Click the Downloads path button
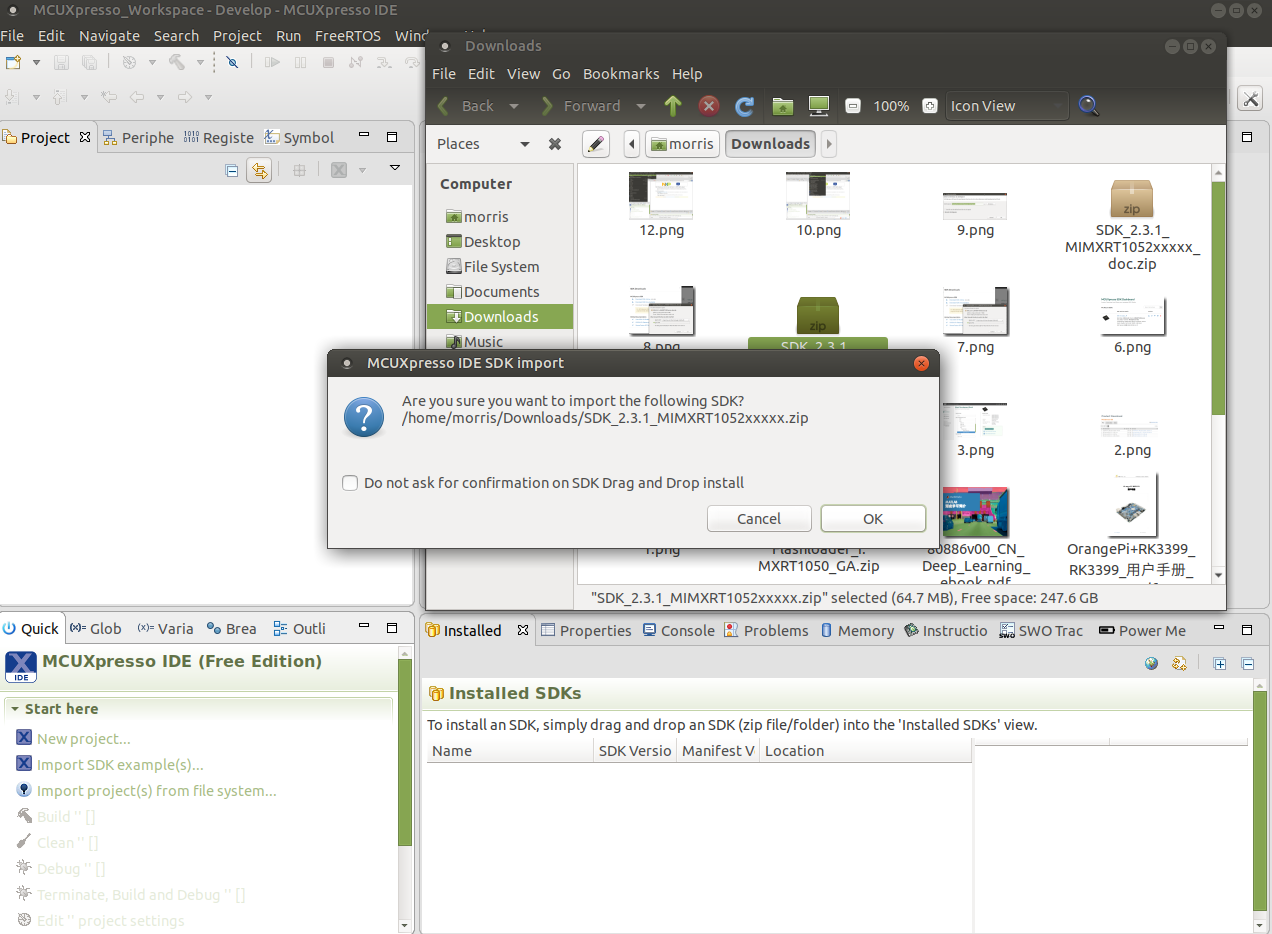 coord(770,144)
